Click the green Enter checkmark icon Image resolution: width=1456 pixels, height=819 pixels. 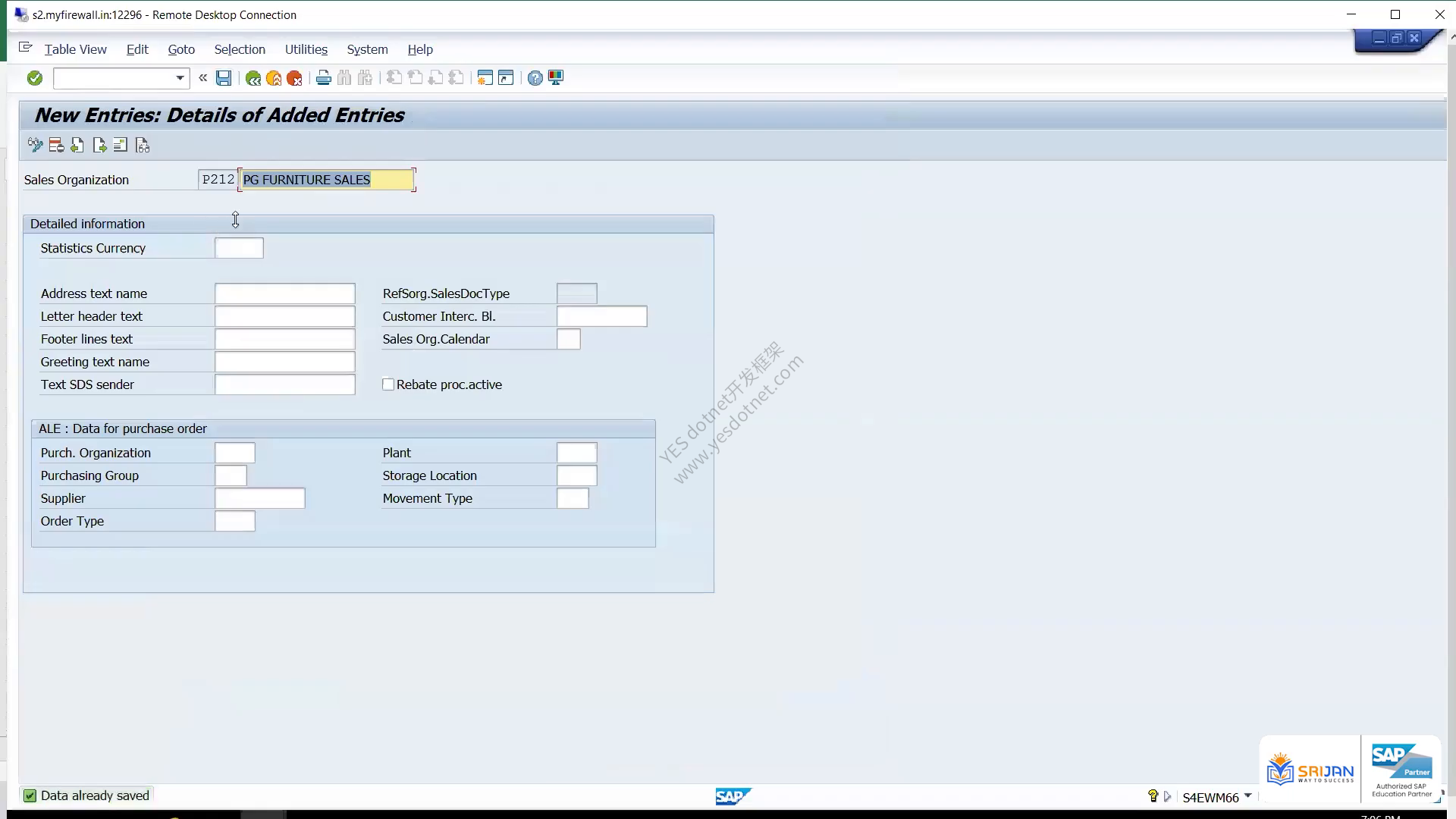35,78
